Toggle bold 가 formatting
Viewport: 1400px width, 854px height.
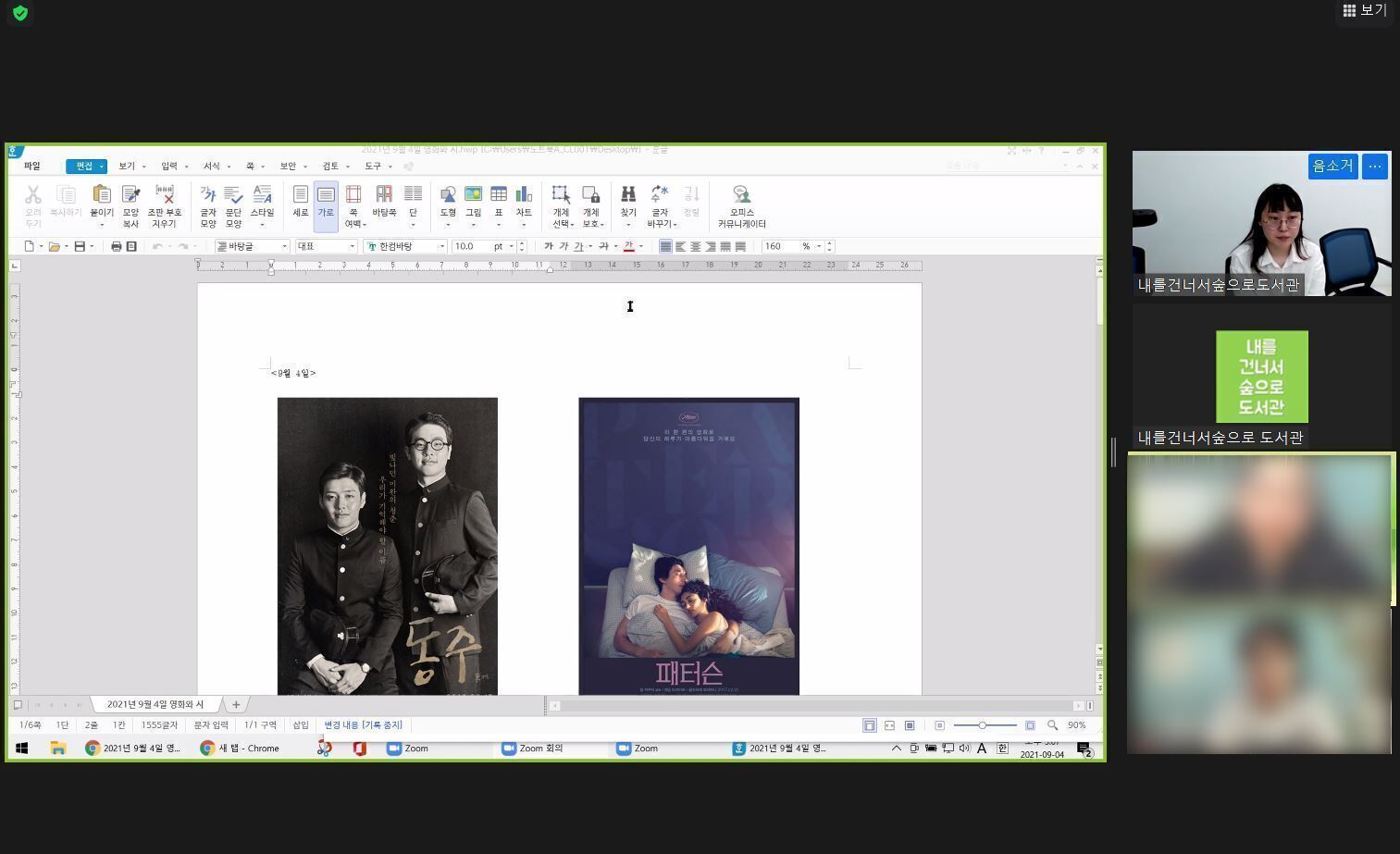tap(549, 246)
